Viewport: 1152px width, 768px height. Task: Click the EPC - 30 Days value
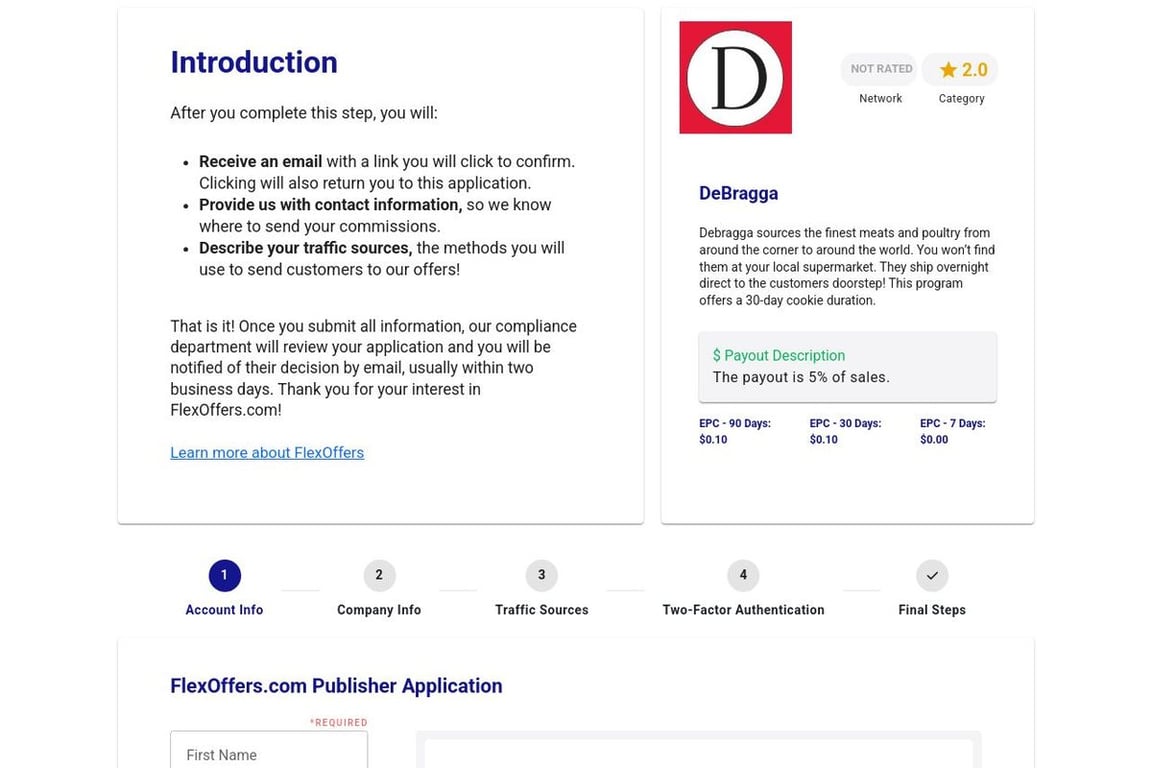[x=824, y=439]
